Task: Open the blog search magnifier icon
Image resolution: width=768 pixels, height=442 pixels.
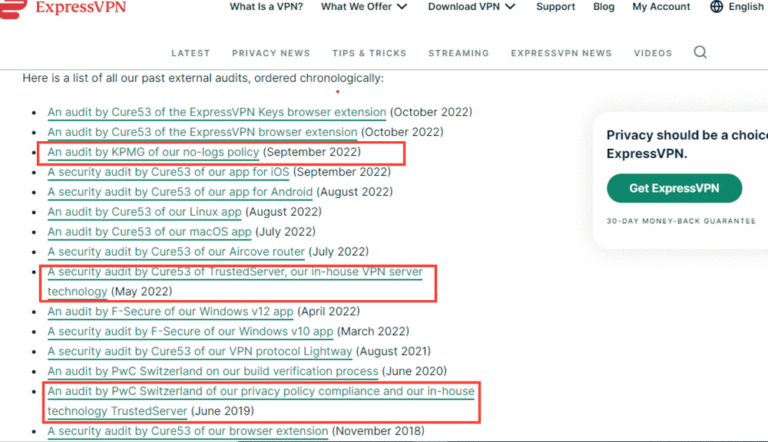Action: 700,53
